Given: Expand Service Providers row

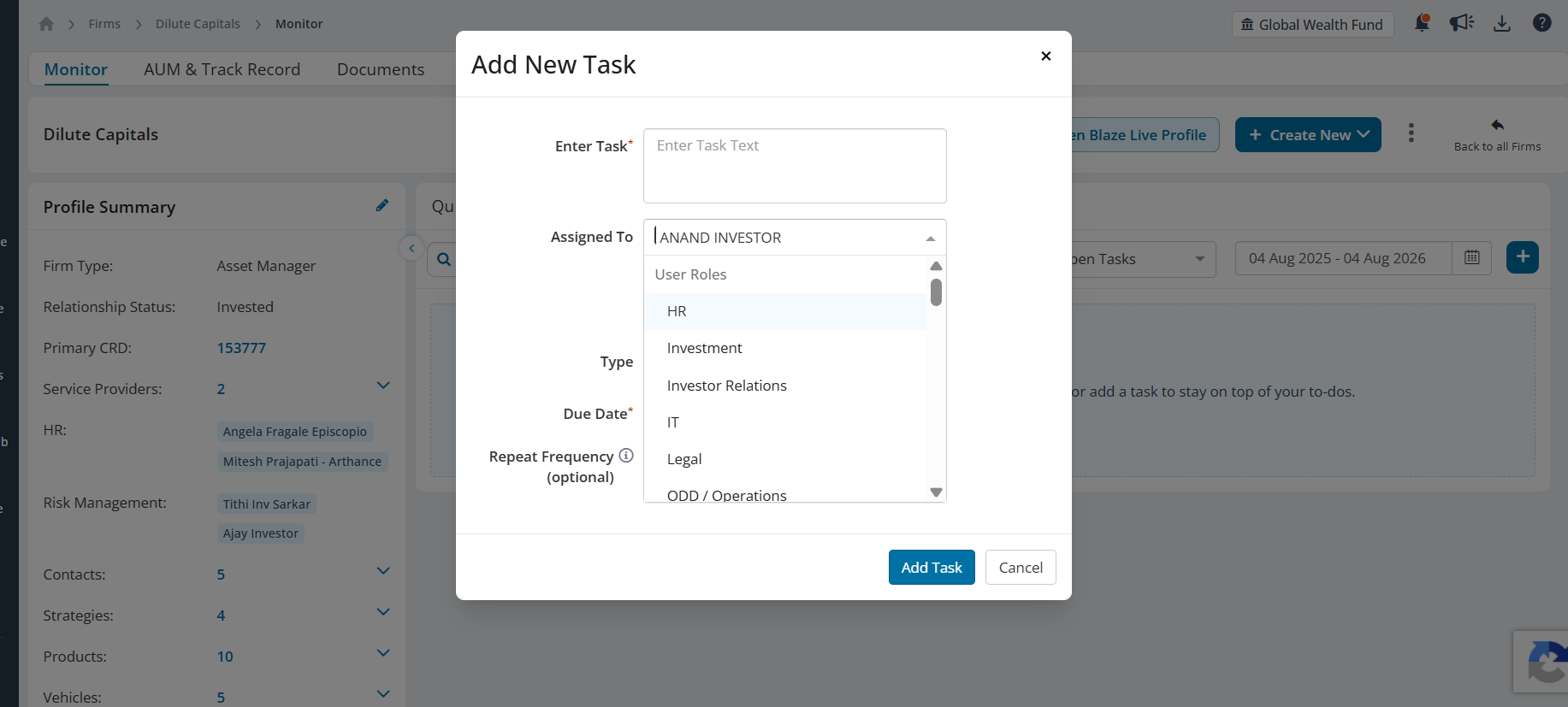Looking at the screenshot, I should (x=383, y=386).
